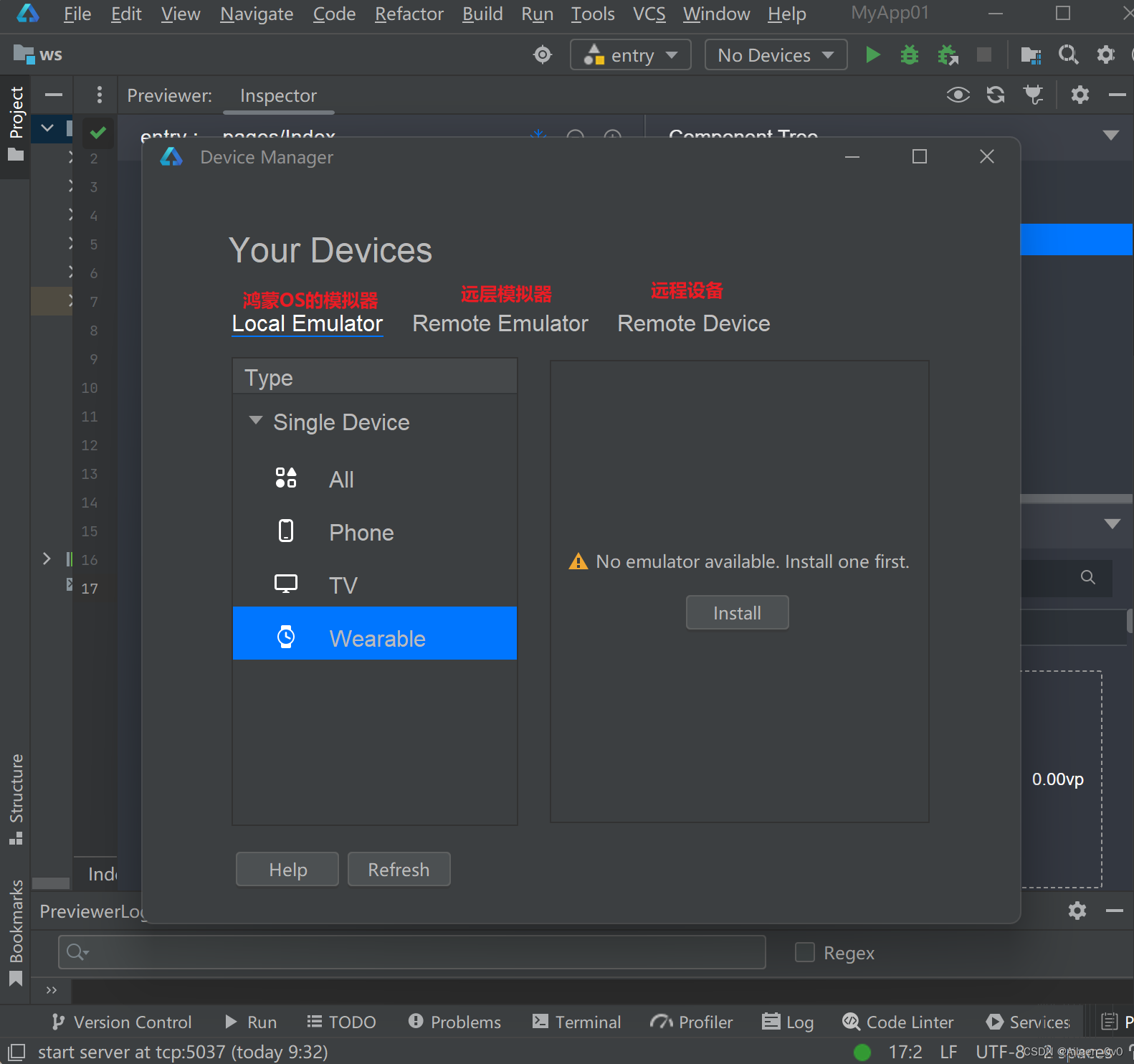The image size is (1134, 1064).
Task: Collapse the Single Device tree group
Action: point(255,421)
